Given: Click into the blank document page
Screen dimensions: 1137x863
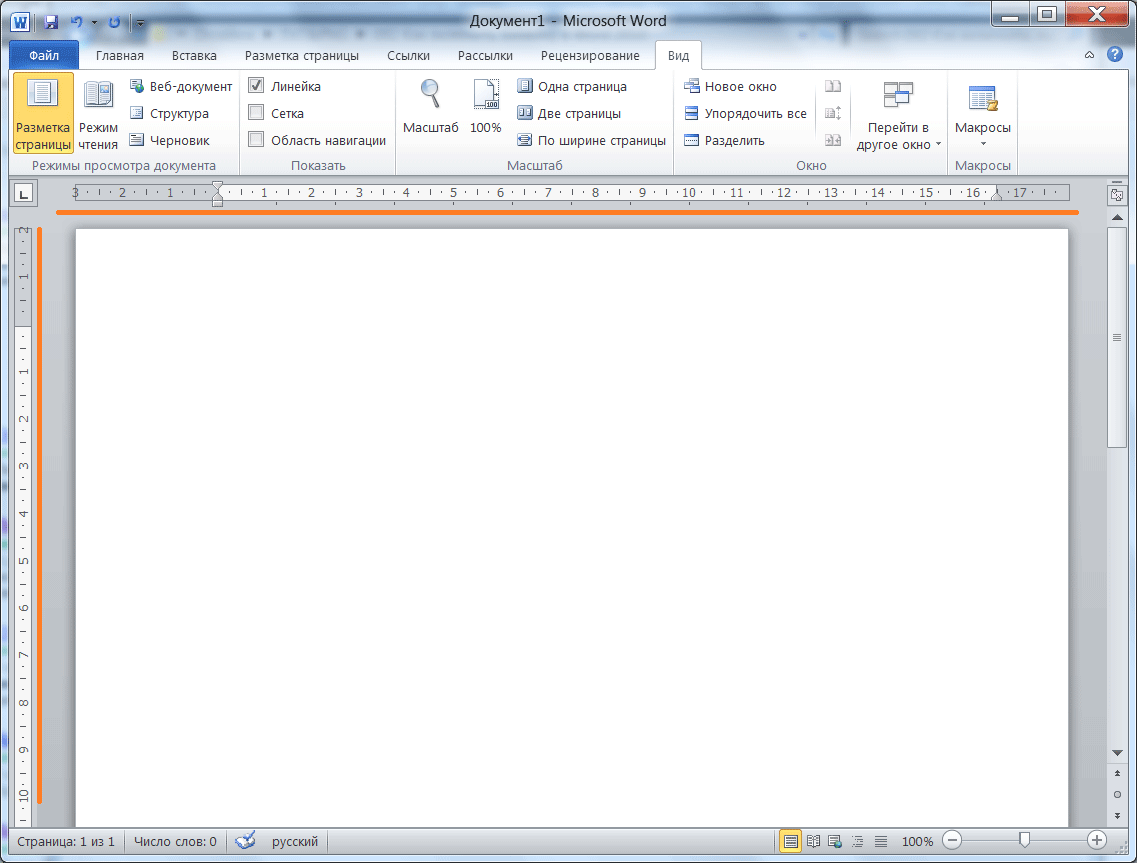Looking at the screenshot, I should click(x=571, y=527).
